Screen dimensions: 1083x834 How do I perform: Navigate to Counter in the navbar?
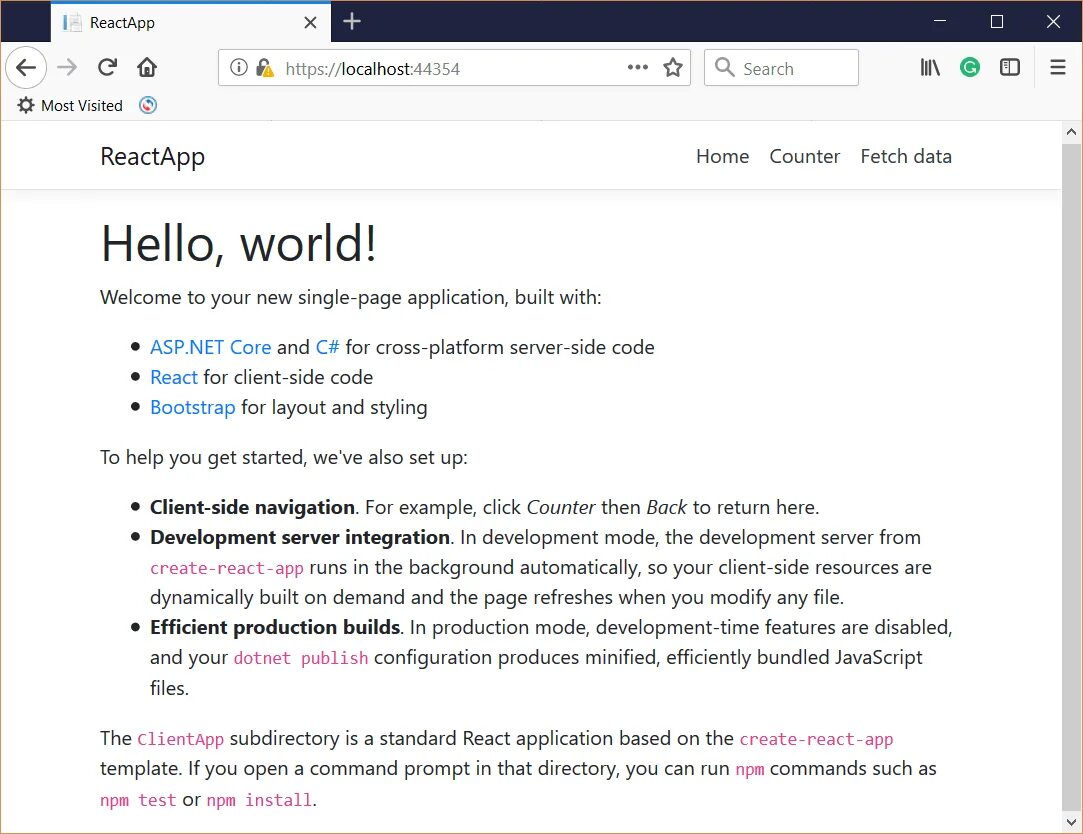pos(804,156)
